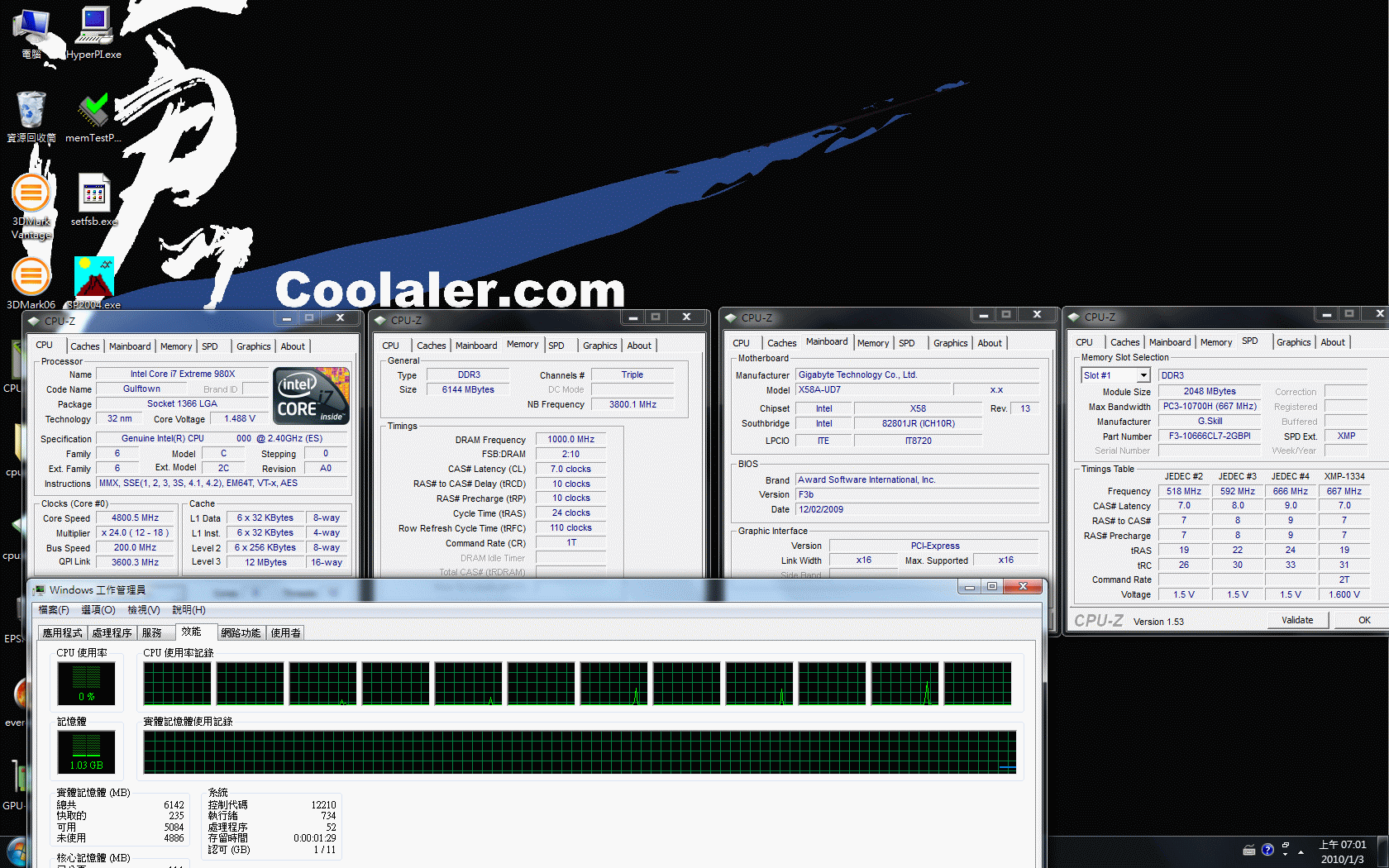Open Mainboard tab in first CPU-Z window
Image resolution: width=1389 pixels, height=868 pixels.
click(x=130, y=346)
